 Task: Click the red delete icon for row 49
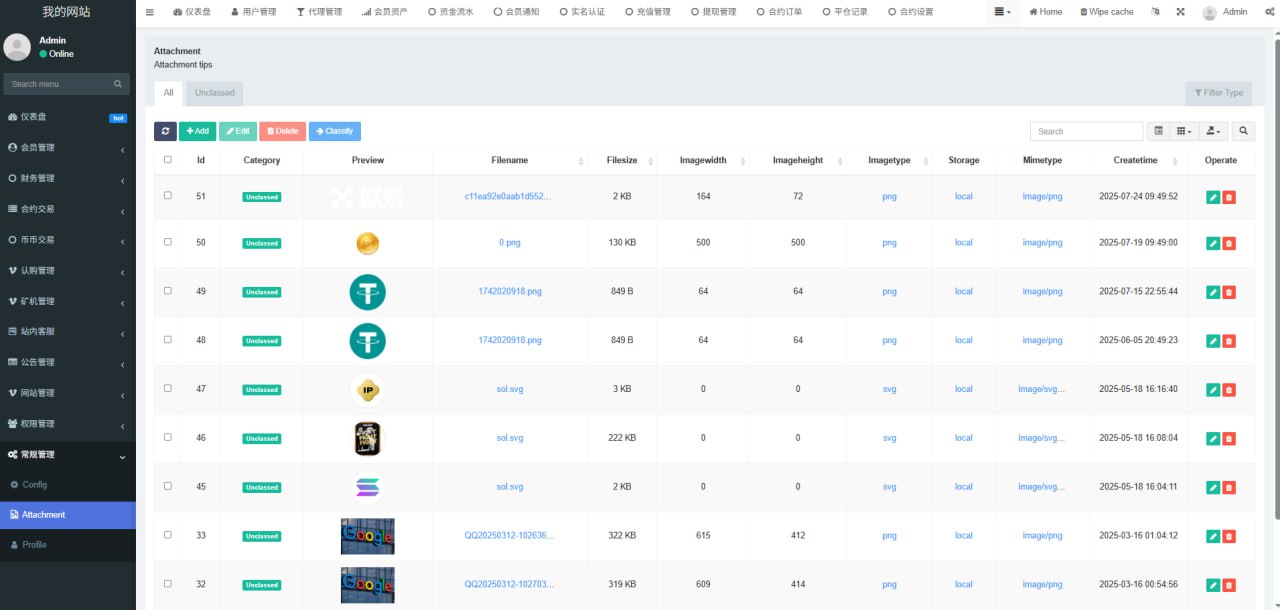coord(1229,292)
